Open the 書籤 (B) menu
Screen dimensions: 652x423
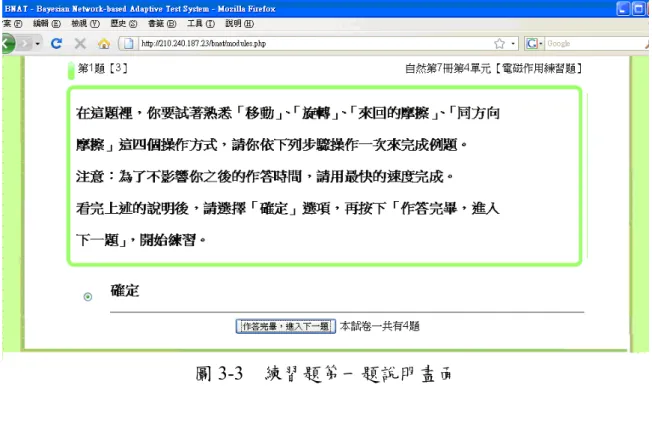pos(162,24)
